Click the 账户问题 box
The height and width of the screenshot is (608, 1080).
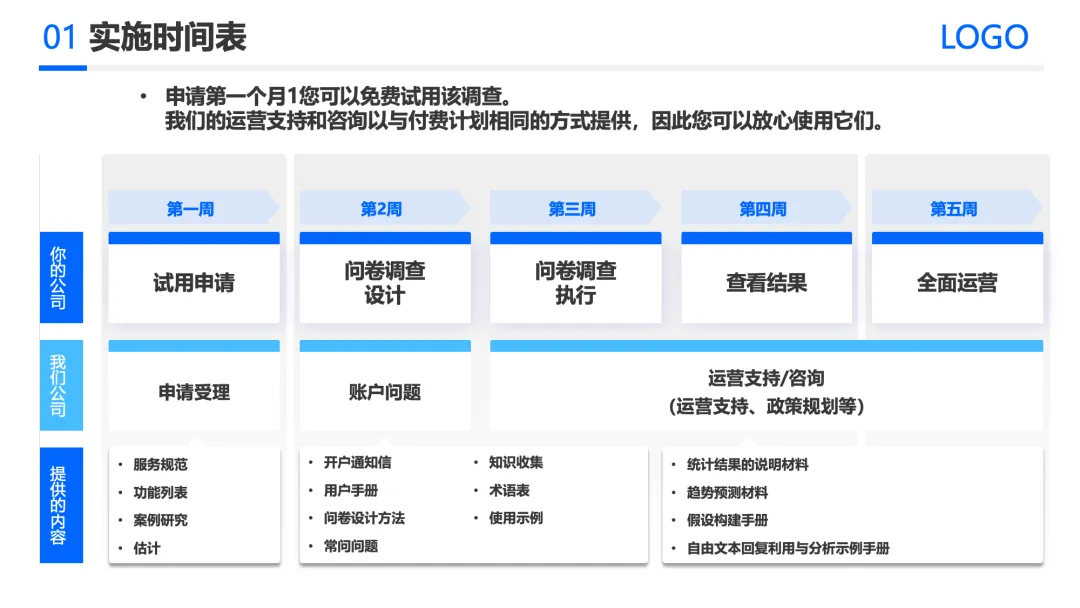point(385,385)
